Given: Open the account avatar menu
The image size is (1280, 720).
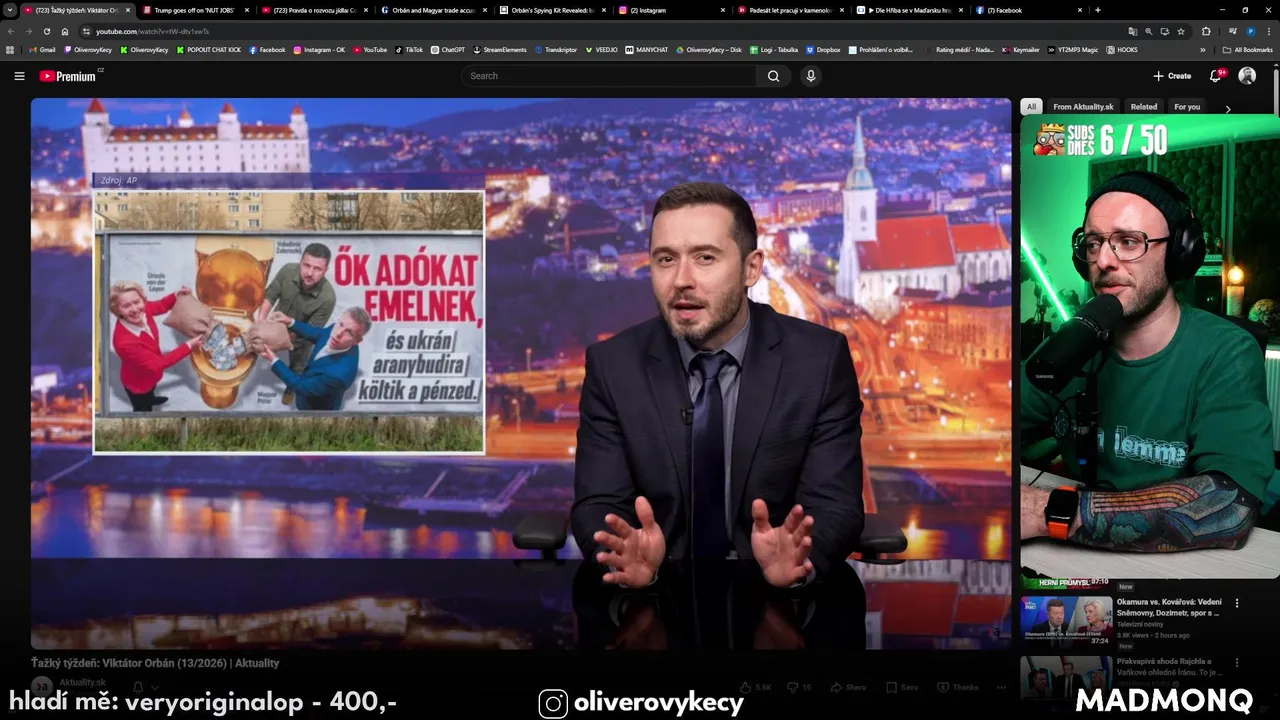Looking at the screenshot, I should [1247, 76].
